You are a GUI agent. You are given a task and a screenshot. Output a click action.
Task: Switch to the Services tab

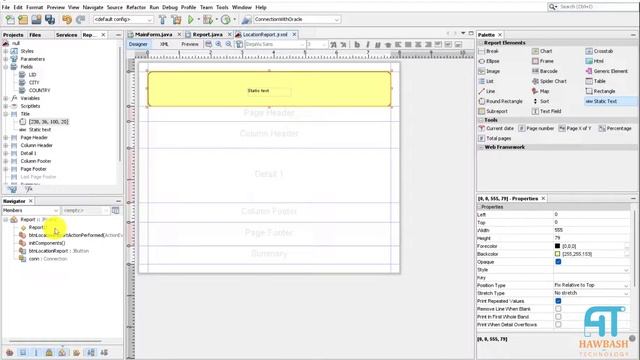point(67,35)
